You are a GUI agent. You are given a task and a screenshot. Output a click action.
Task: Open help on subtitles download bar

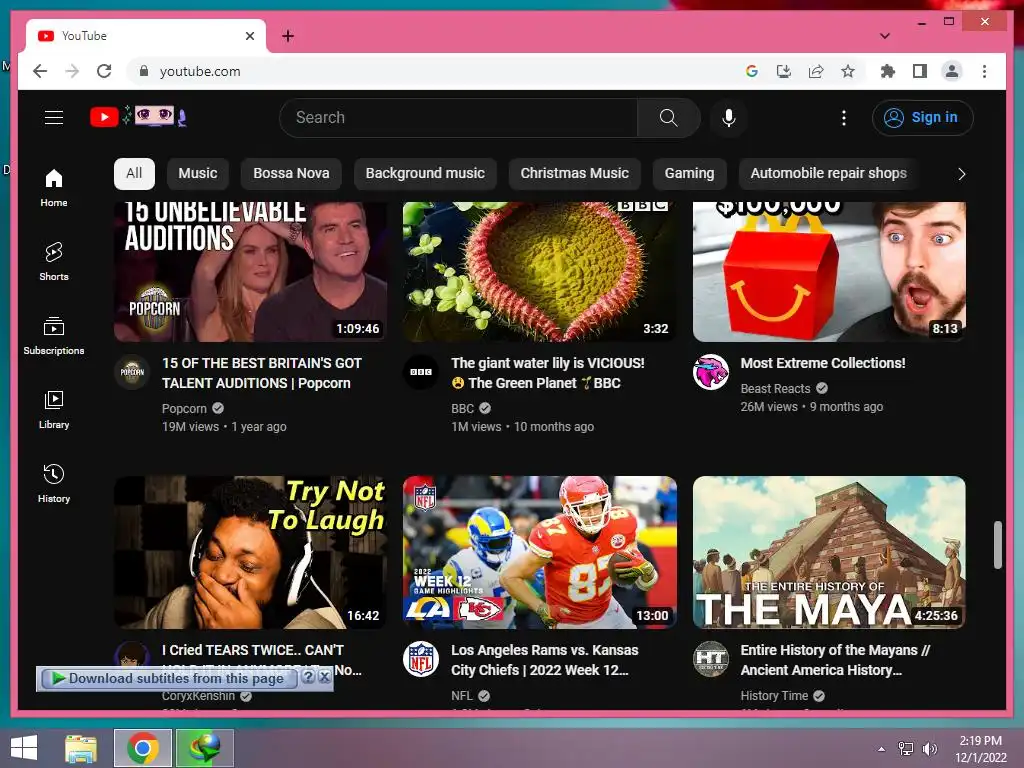click(308, 677)
